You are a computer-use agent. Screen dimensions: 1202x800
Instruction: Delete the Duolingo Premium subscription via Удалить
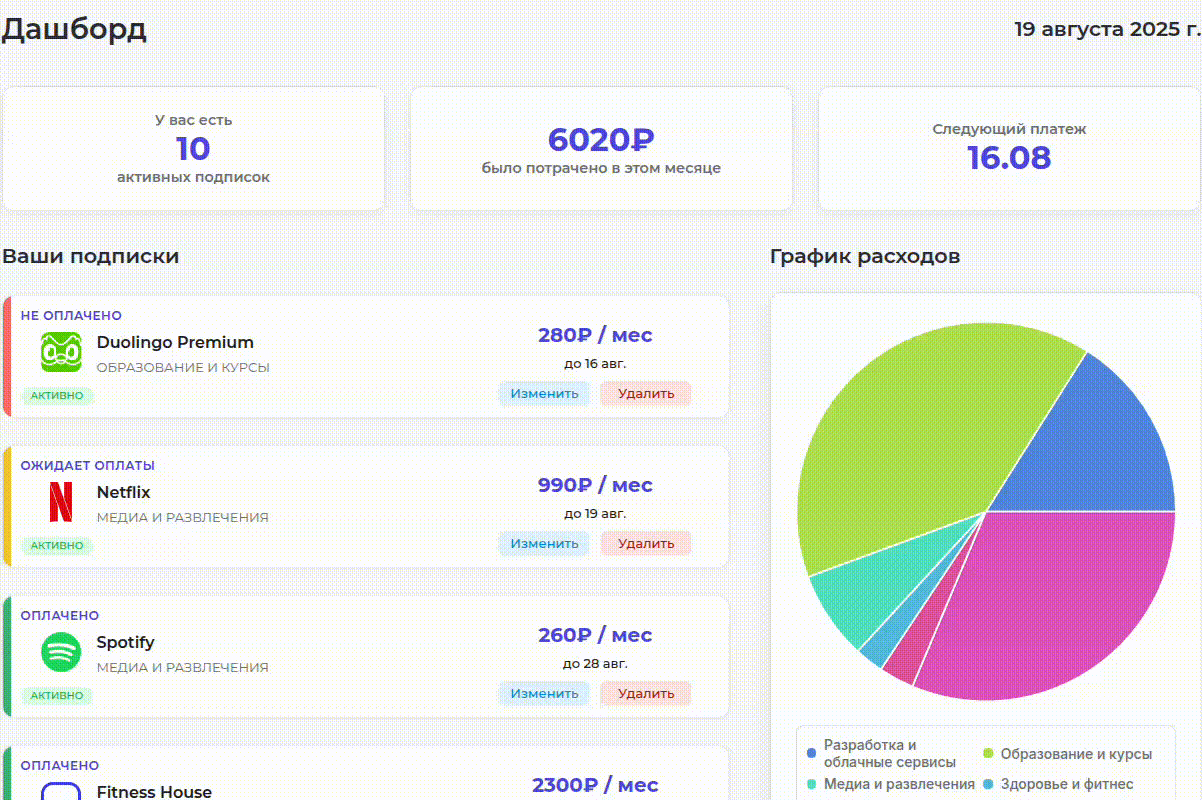click(x=646, y=393)
